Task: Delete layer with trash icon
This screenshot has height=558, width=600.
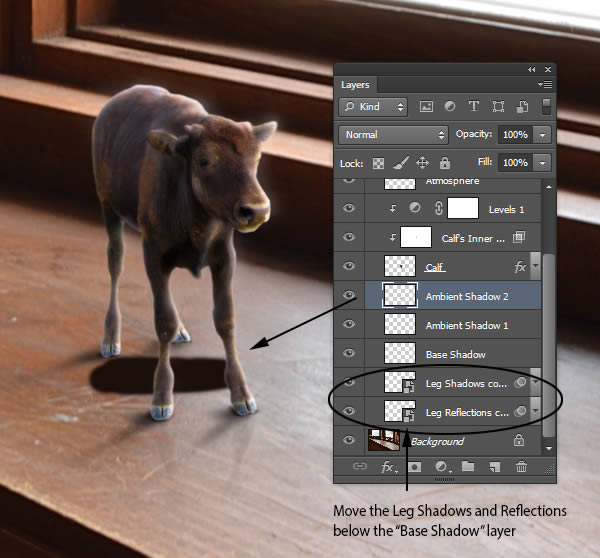Action: pos(521,467)
